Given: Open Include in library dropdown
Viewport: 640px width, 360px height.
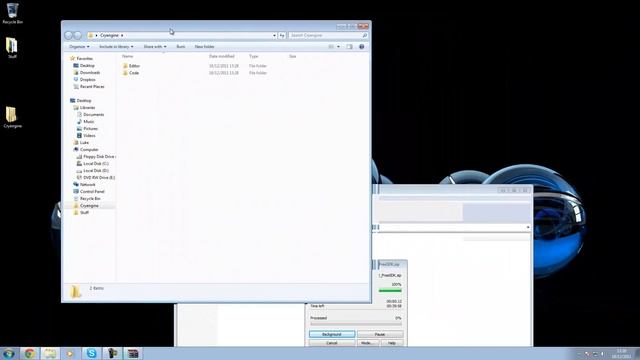Looking at the screenshot, I should (x=116, y=47).
